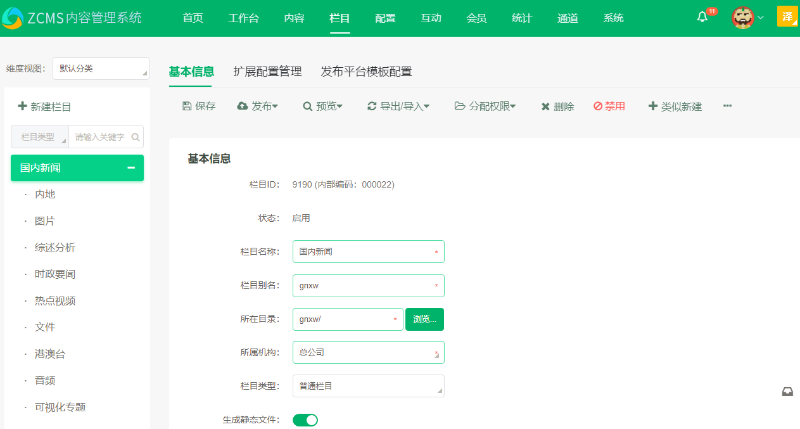Screen dimensions: 800x429
Task: Open the 系统 menu
Action: (x=613, y=18)
